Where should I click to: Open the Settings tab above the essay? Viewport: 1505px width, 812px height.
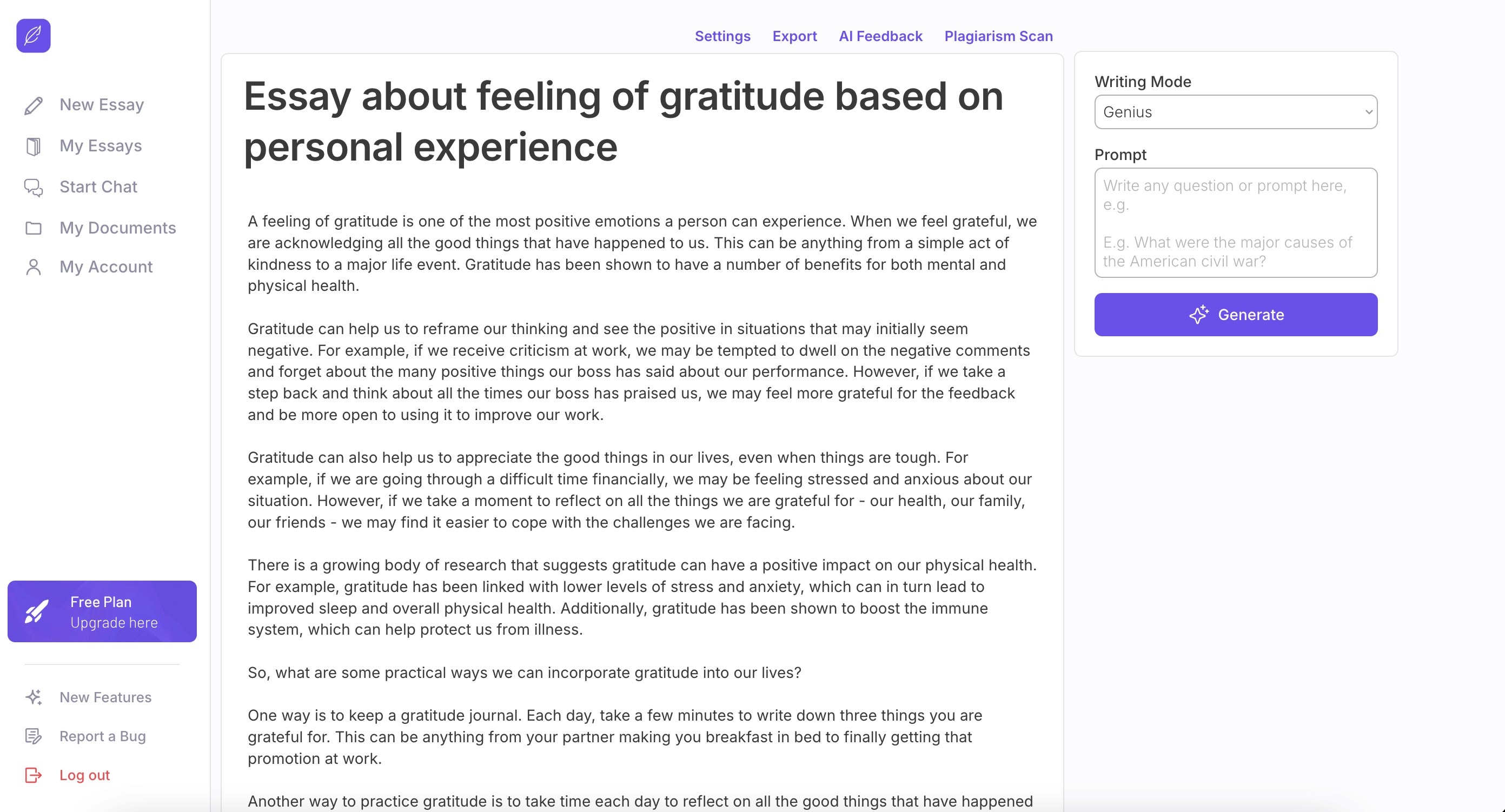click(x=722, y=36)
